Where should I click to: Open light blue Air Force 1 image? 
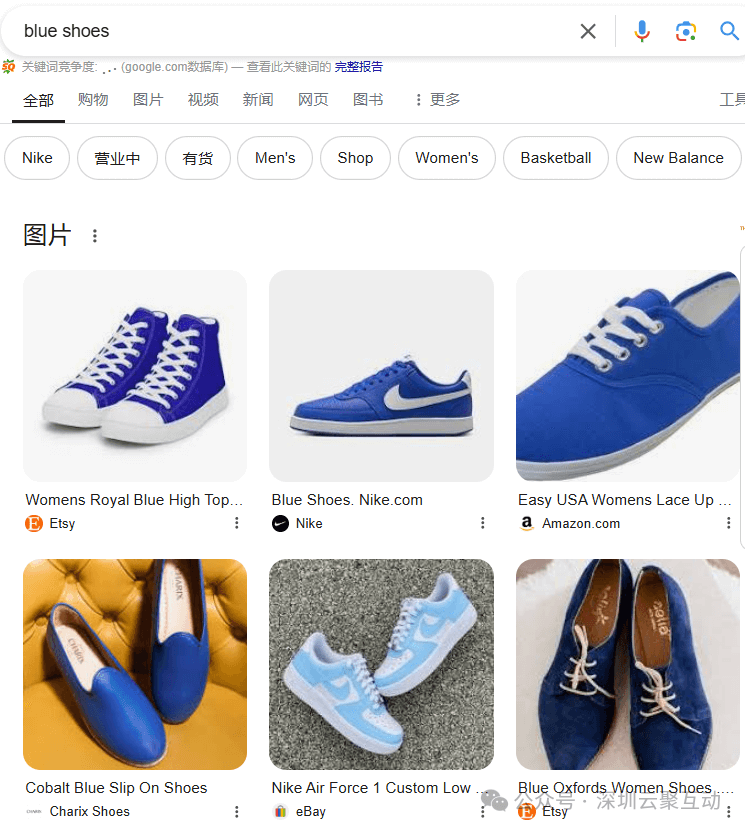click(381, 664)
